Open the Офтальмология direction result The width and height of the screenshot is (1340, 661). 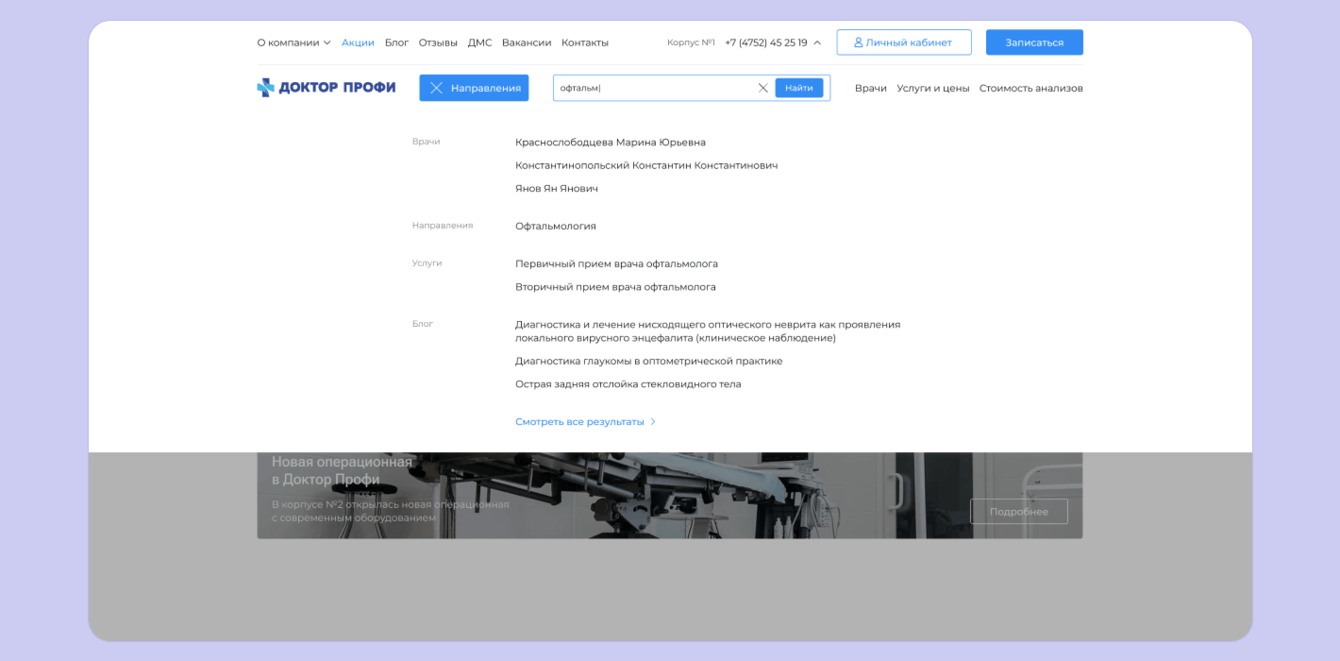[x=555, y=226]
